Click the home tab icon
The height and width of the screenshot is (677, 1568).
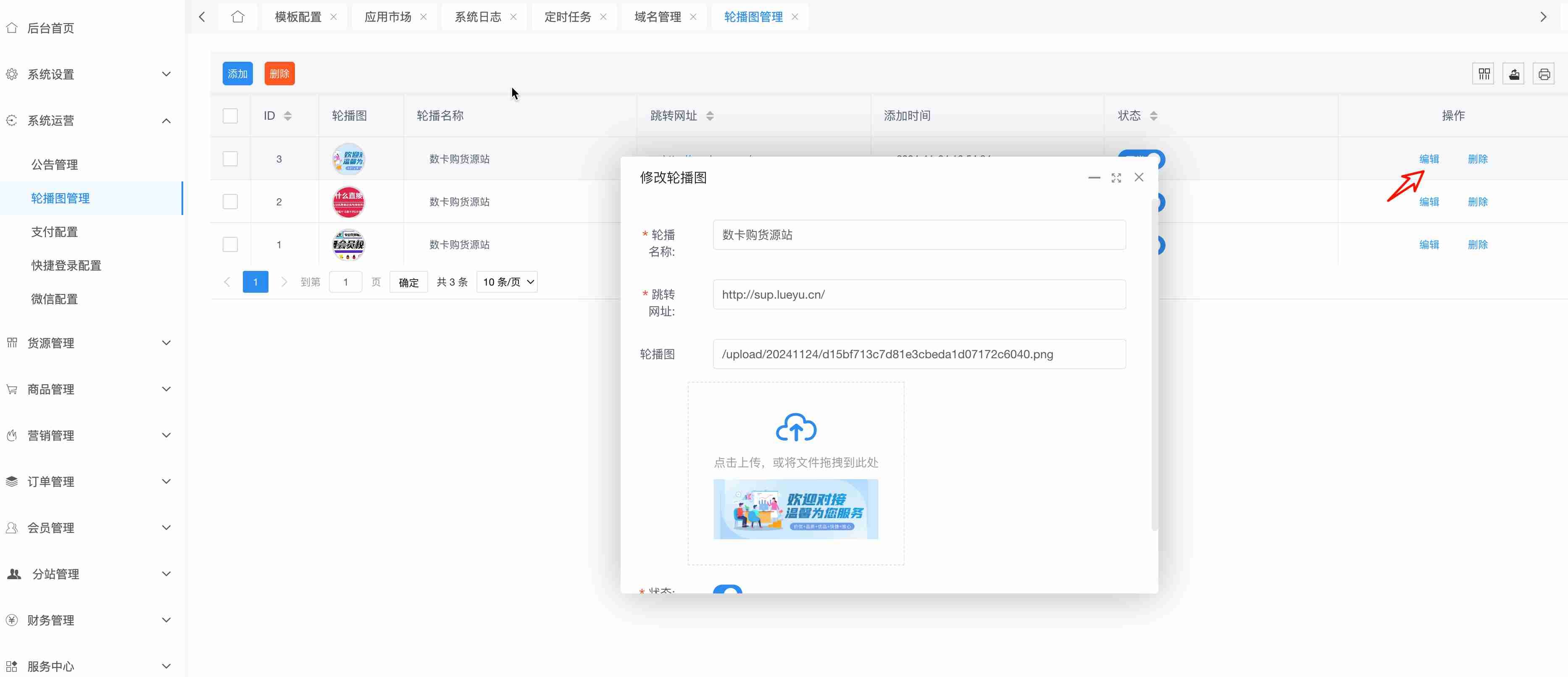(237, 17)
